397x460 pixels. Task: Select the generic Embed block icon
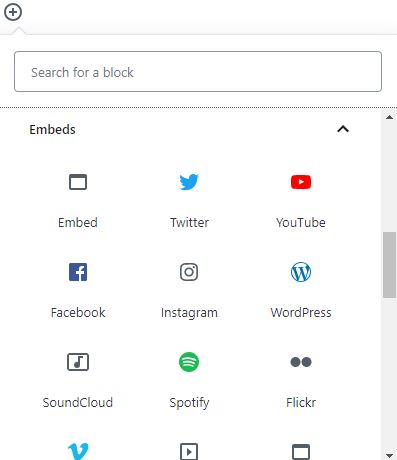(x=78, y=182)
